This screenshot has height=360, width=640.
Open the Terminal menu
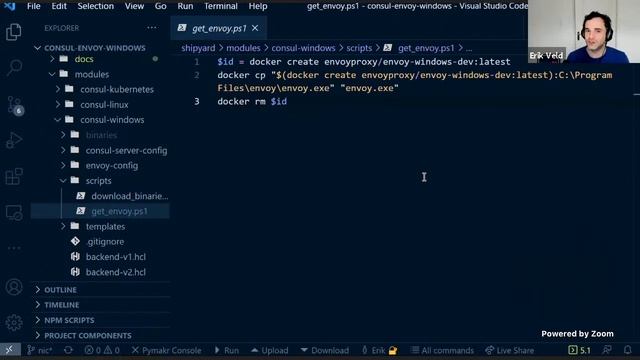pyautogui.click(x=221, y=6)
